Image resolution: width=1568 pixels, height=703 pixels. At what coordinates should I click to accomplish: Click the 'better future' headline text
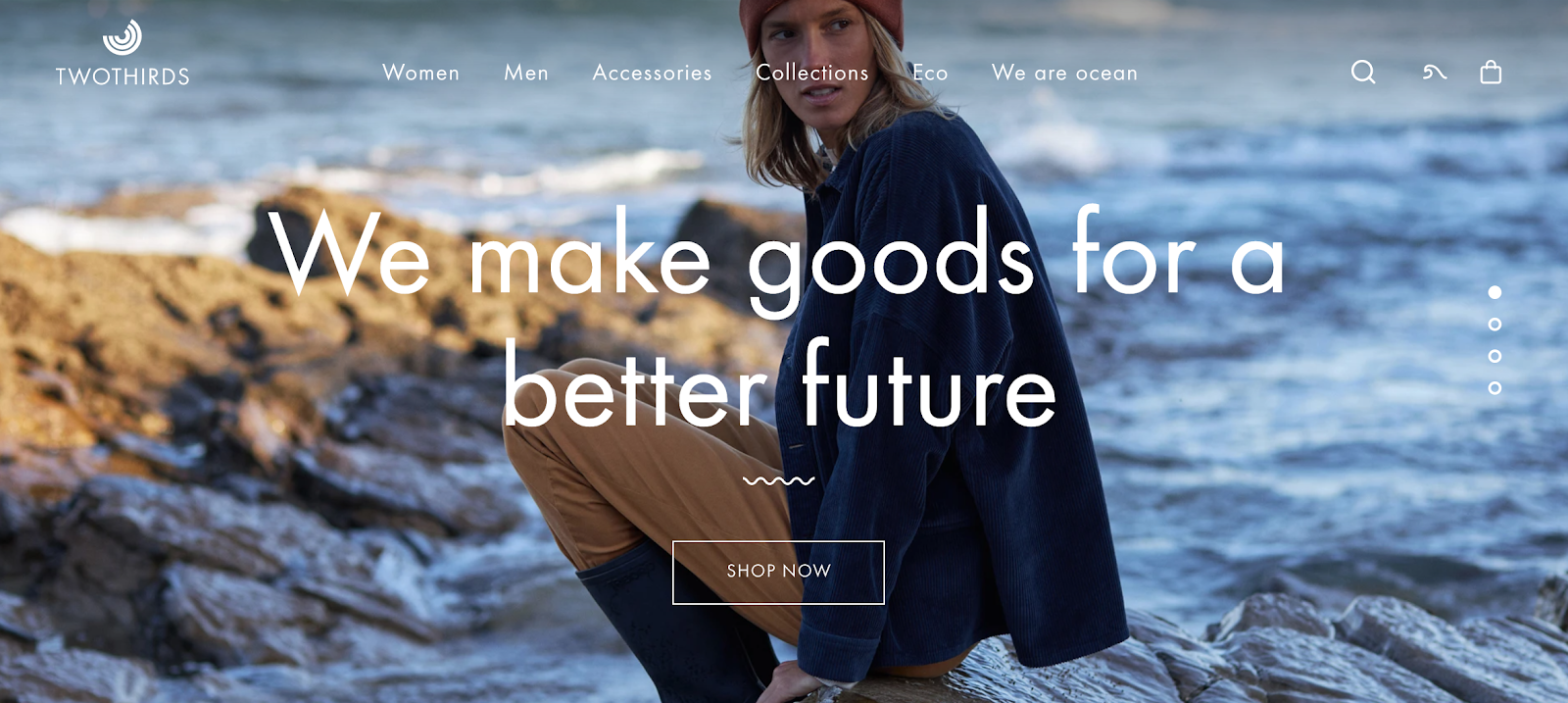point(779,384)
